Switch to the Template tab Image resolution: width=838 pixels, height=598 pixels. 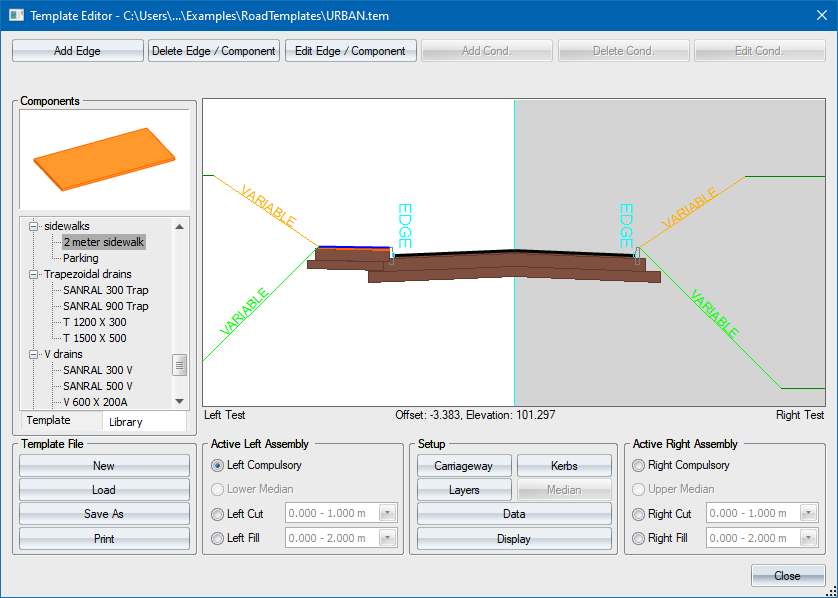49,421
